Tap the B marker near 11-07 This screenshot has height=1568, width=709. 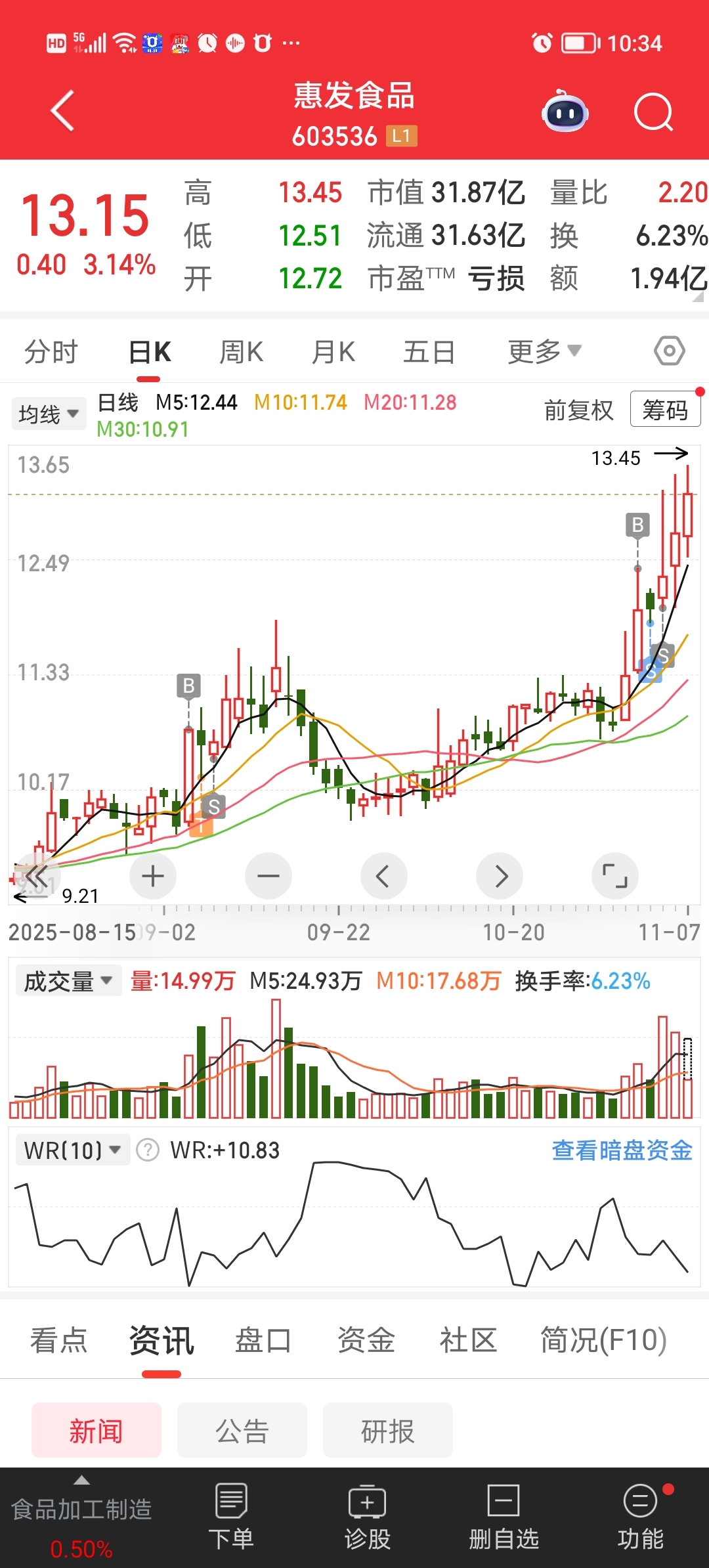pos(637,525)
